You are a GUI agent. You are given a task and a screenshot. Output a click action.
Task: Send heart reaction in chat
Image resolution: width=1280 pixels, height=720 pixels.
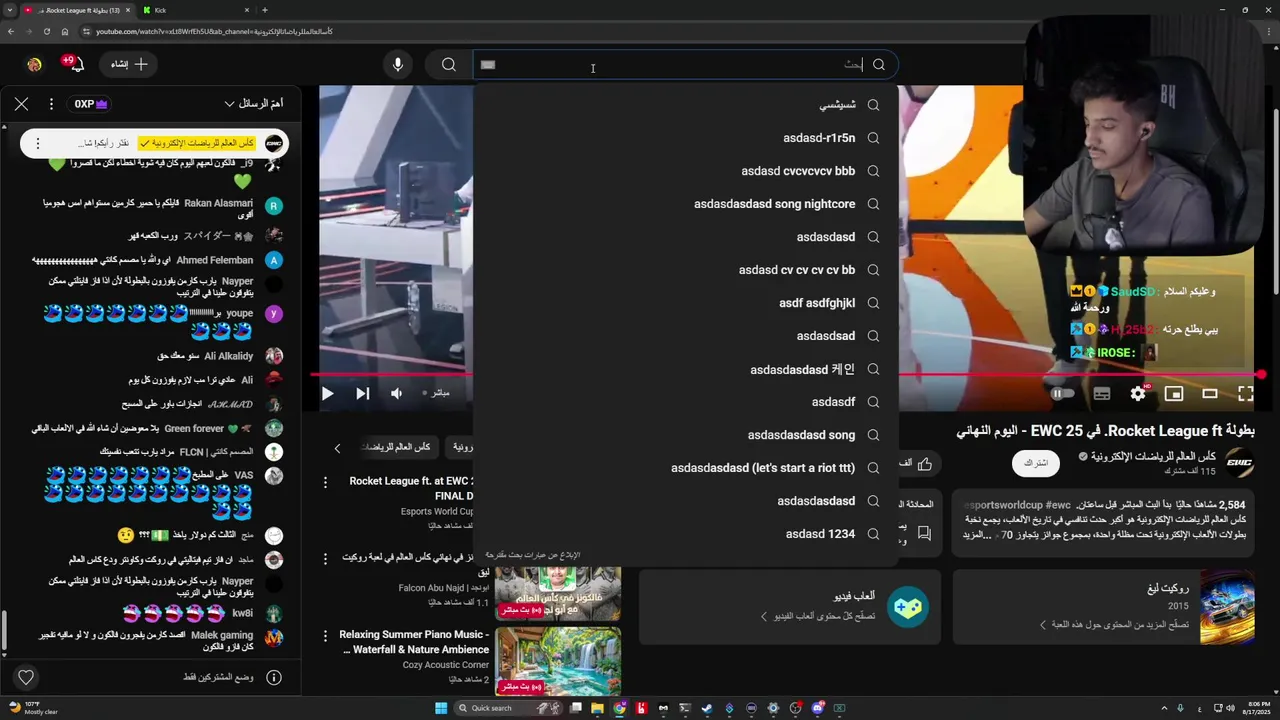point(26,677)
